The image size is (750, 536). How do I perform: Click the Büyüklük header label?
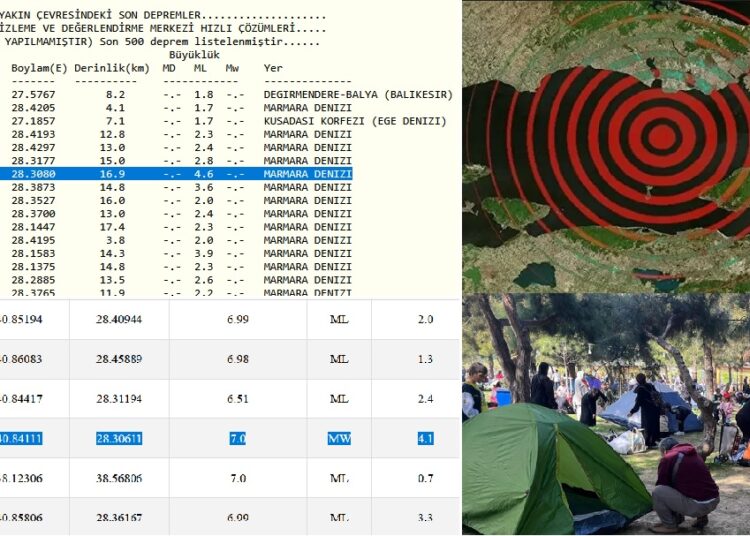point(194,55)
